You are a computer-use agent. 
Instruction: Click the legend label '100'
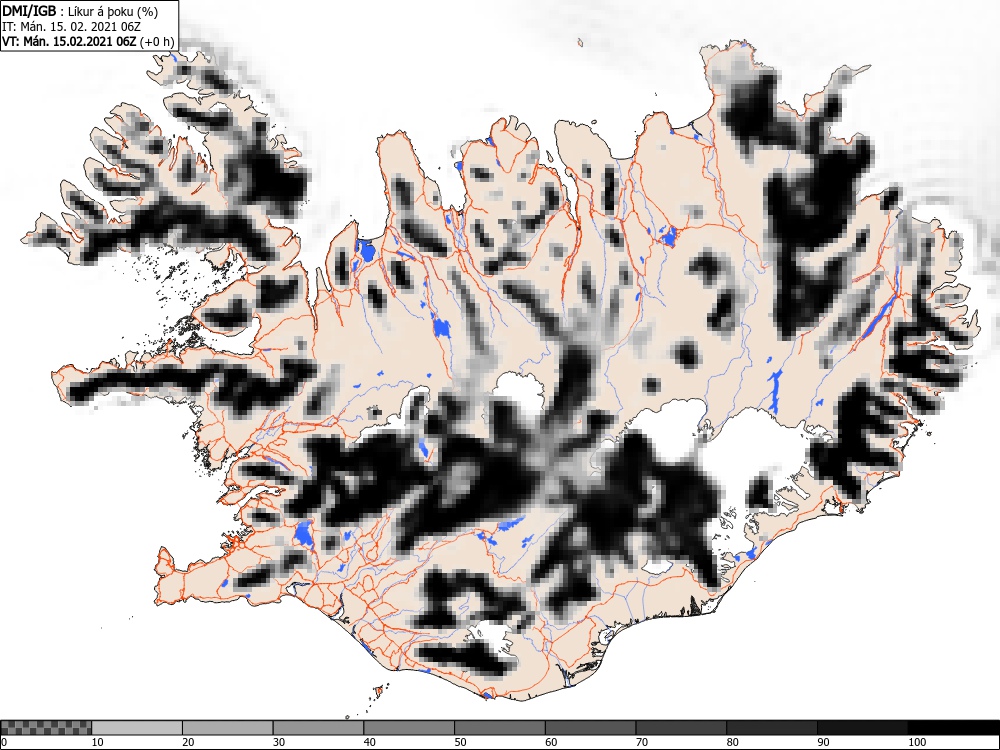point(916,742)
